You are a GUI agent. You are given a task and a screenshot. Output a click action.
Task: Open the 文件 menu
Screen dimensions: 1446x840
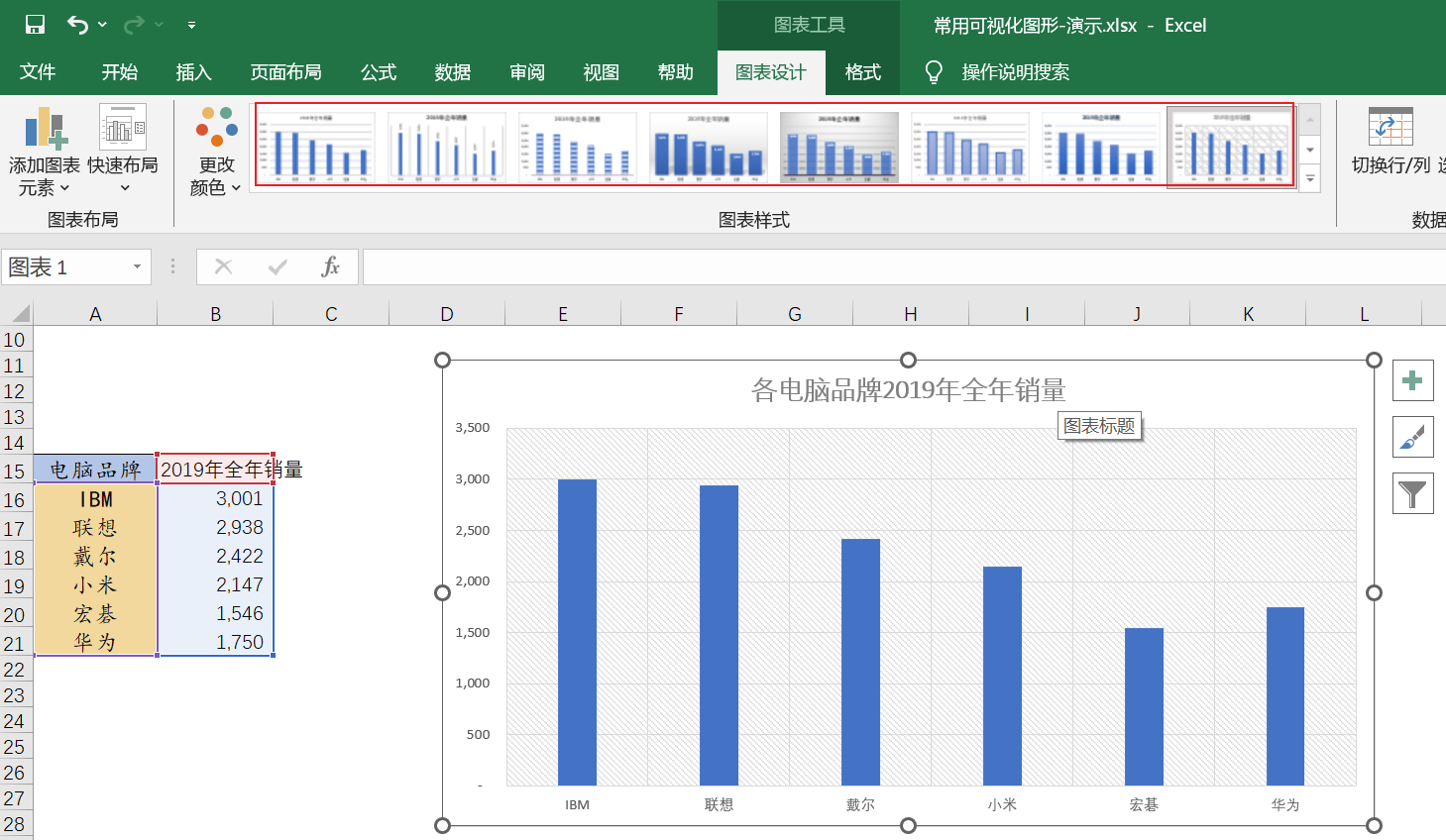(x=38, y=72)
